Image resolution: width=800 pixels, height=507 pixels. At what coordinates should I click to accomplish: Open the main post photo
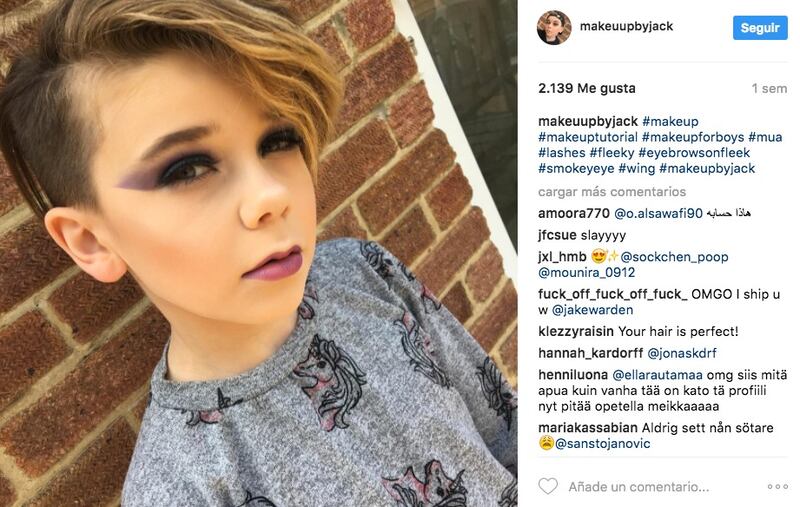(259, 254)
